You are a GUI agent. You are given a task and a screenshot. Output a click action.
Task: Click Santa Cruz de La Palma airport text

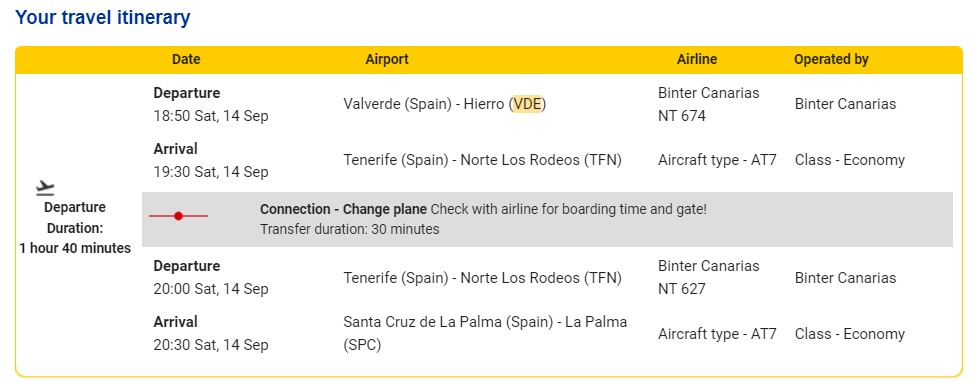click(x=485, y=334)
